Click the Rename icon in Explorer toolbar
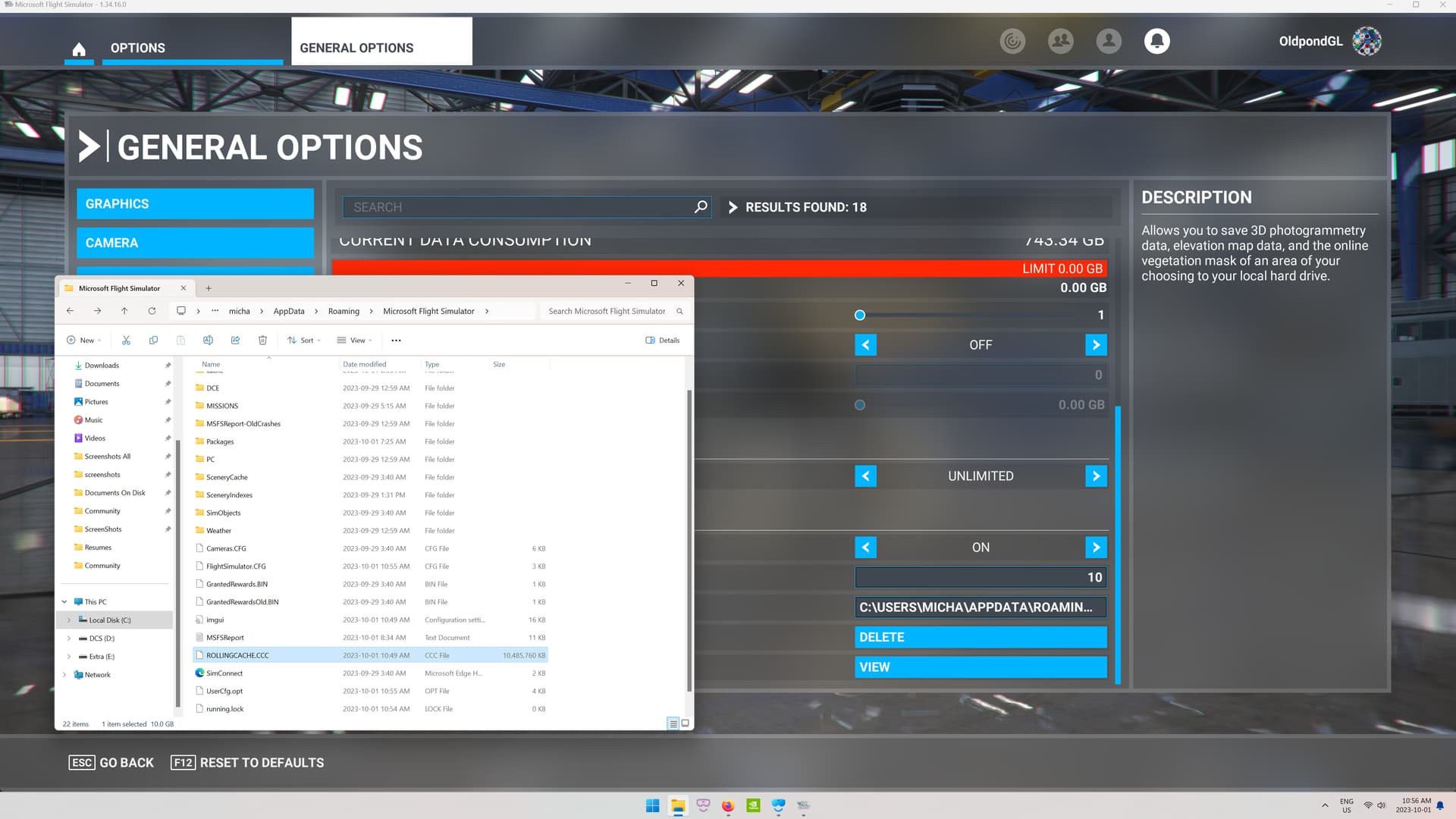 (208, 340)
